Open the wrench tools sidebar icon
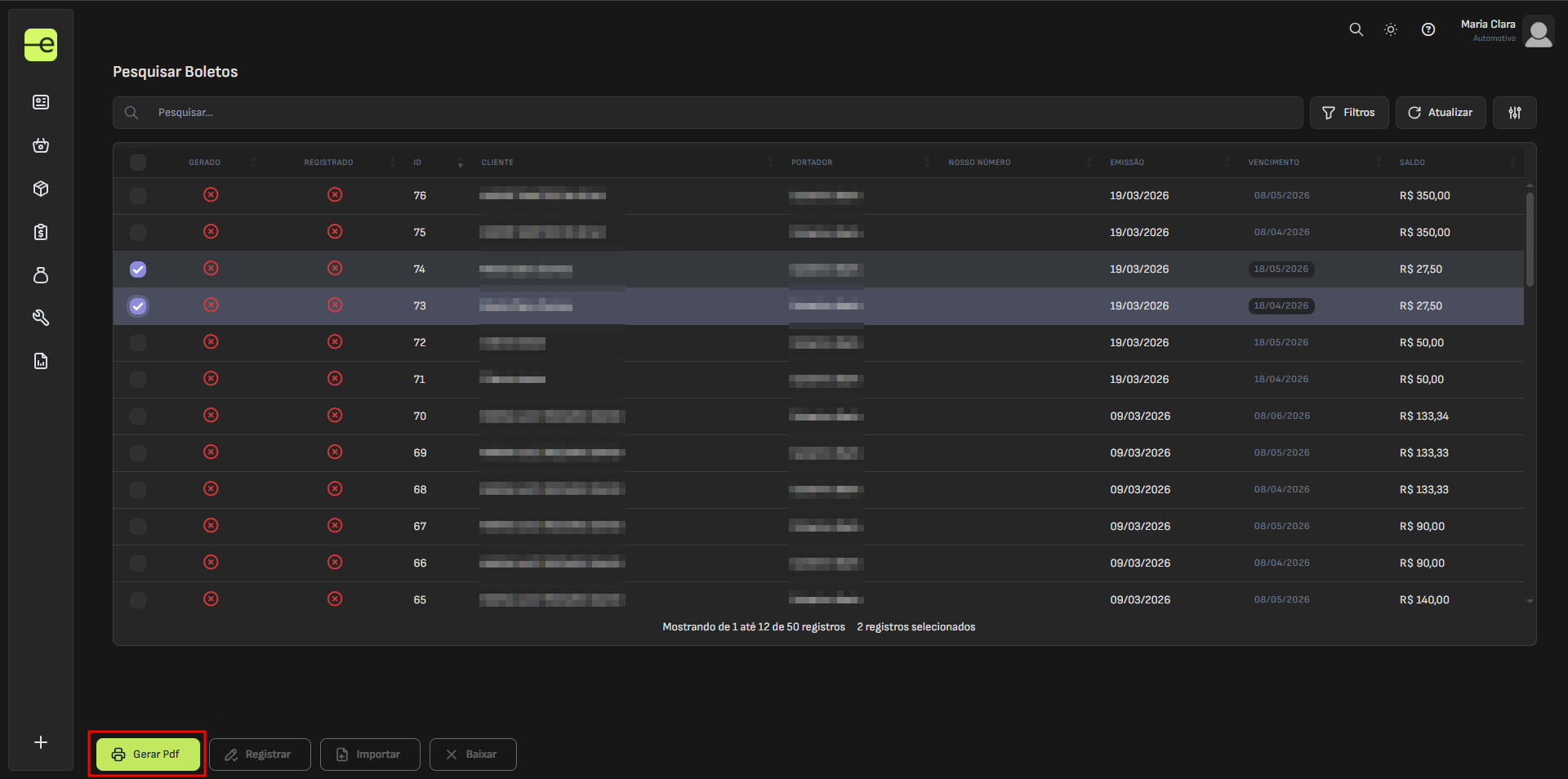Viewport: 1568px width, 779px height. (41, 318)
